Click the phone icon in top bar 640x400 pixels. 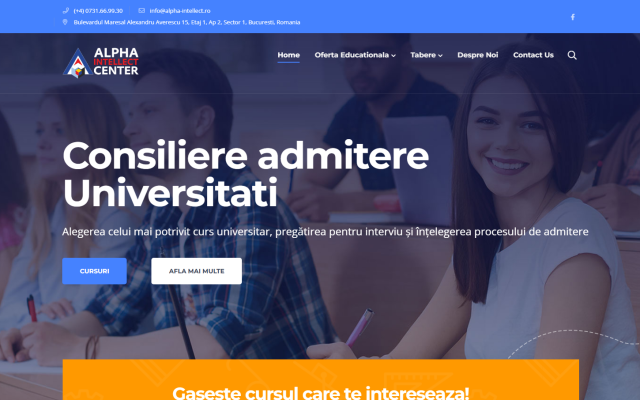tap(65, 11)
